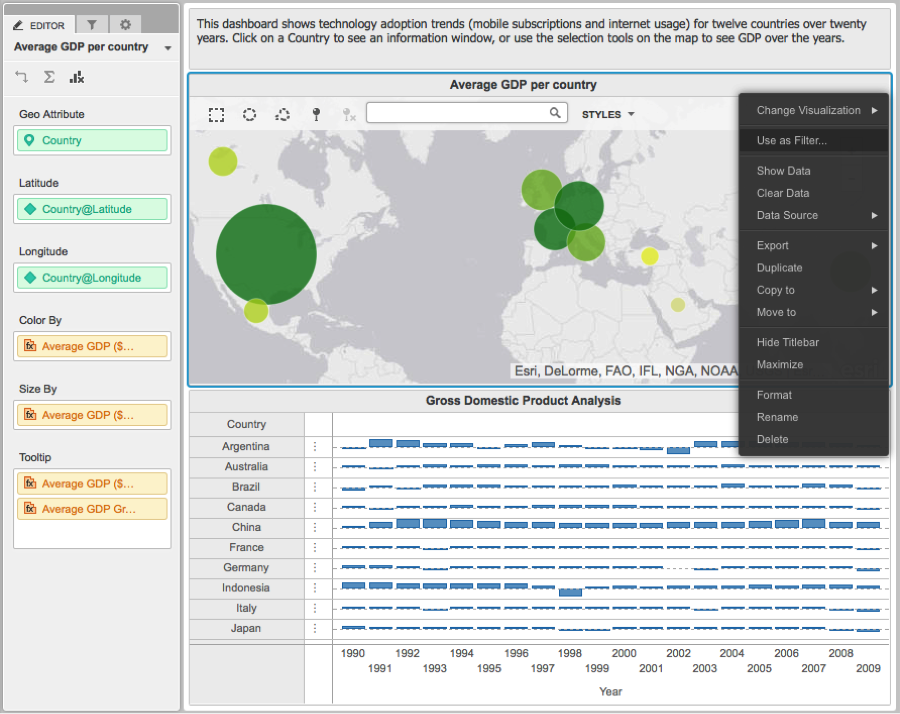Image resolution: width=900 pixels, height=714 pixels.
Task: Select the Country geo attribute field
Action: point(92,142)
